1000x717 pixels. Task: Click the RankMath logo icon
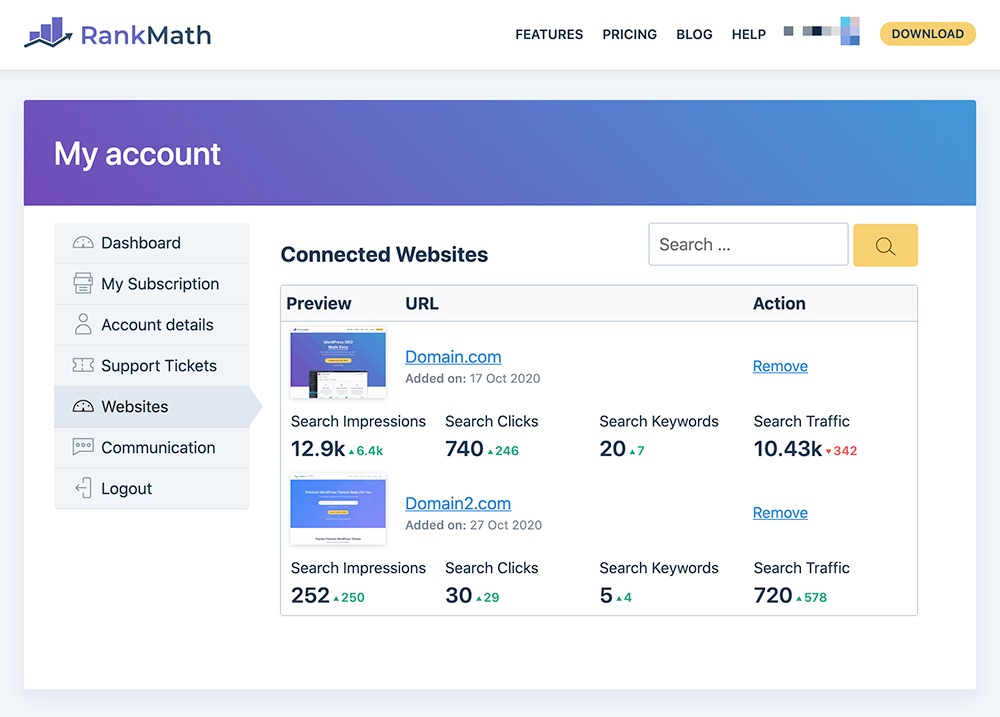coord(48,33)
